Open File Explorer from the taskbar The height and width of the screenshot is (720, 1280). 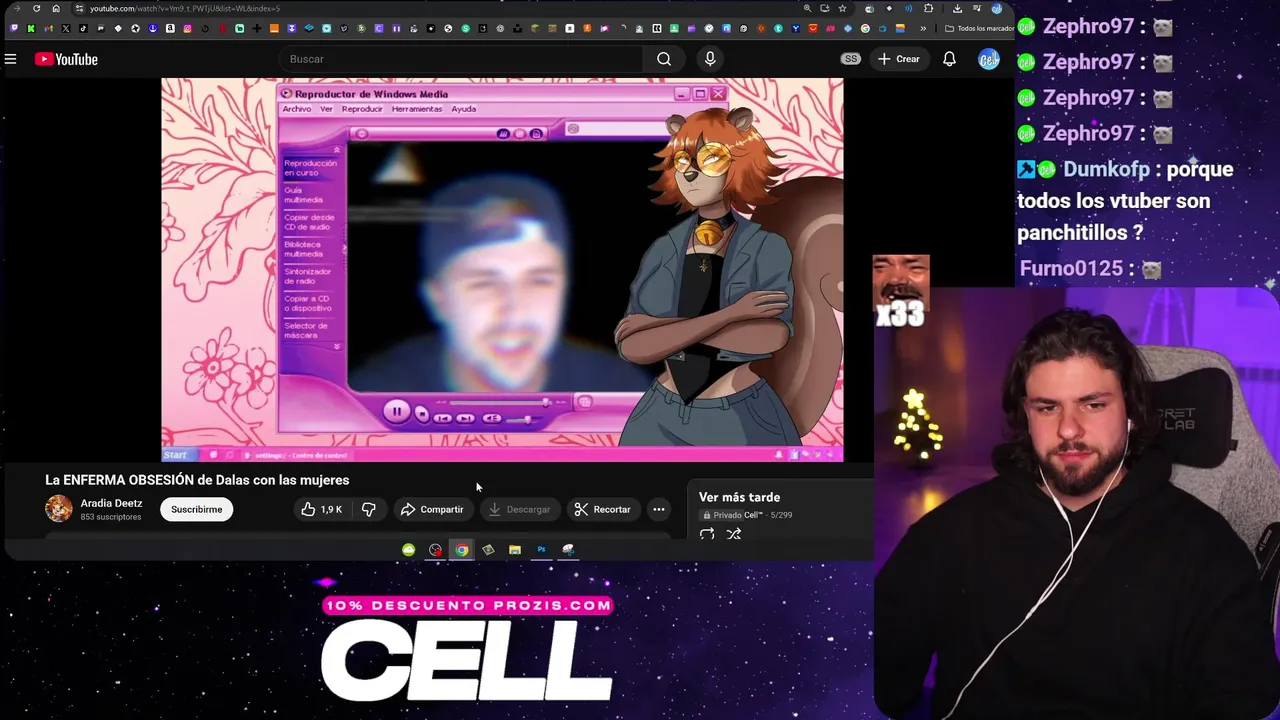(515, 550)
